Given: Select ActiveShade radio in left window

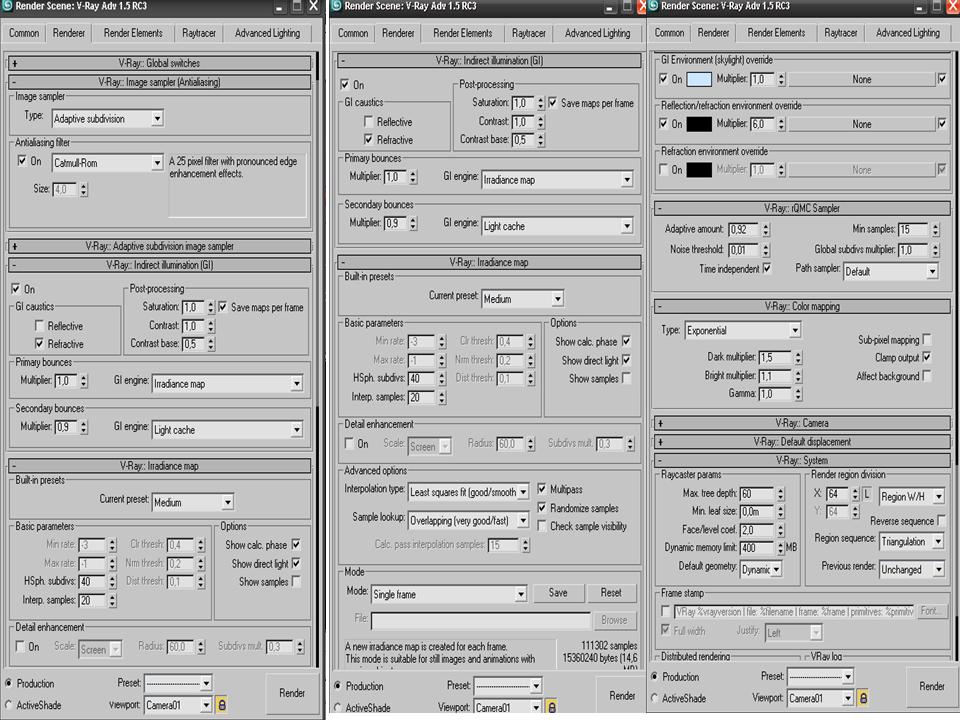Looking at the screenshot, I should click(x=9, y=705).
